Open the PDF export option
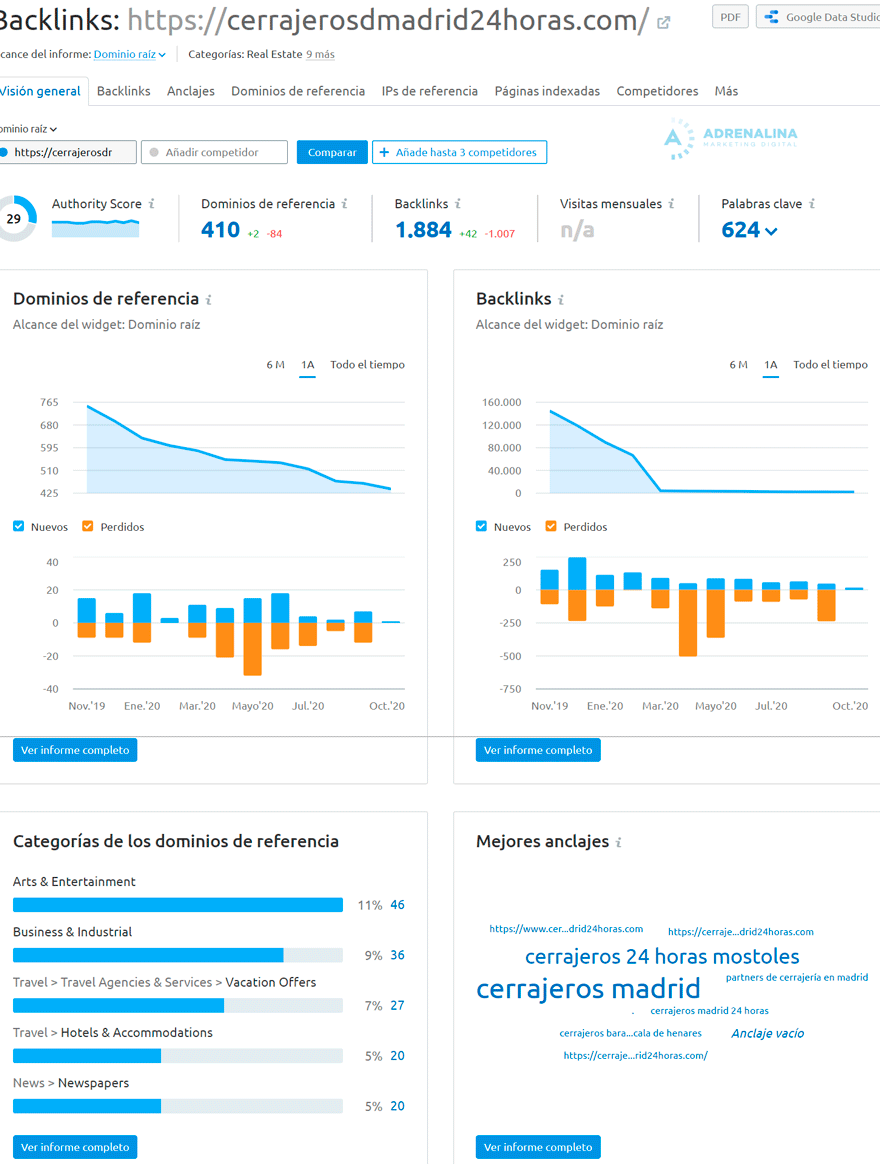The image size is (880, 1164). pyautogui.click(x=729, y=16)
